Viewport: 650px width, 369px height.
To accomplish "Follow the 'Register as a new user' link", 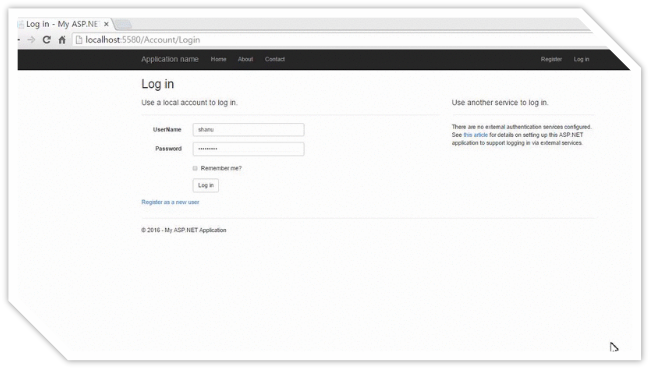I will [170, 202].
